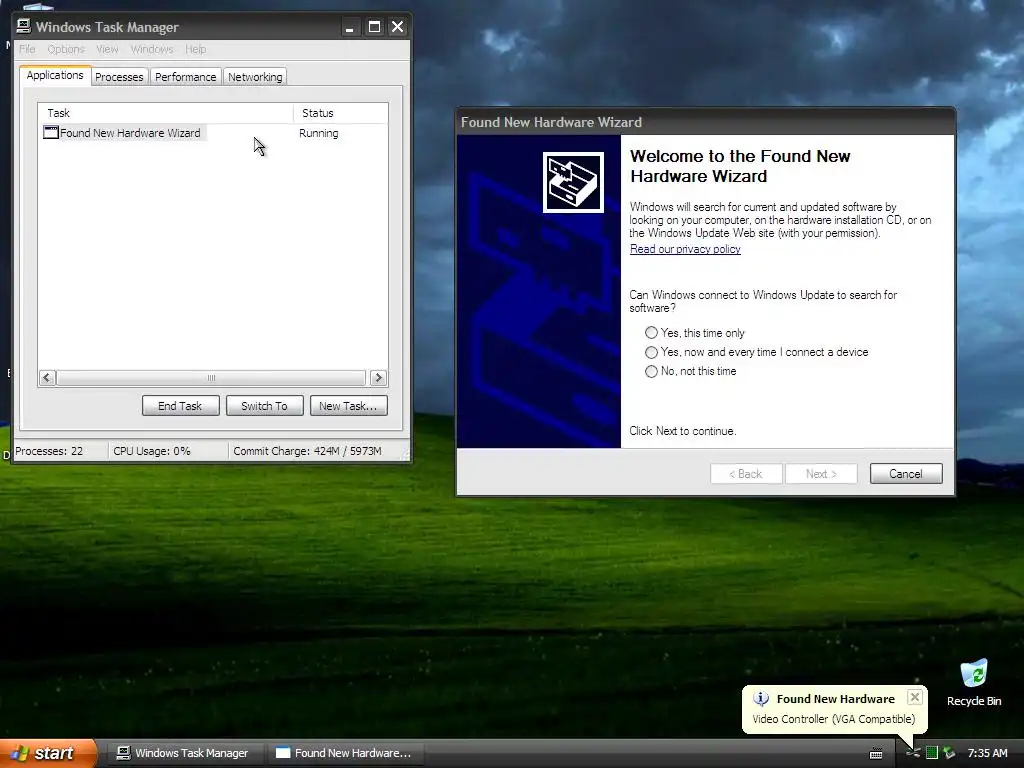The height and width of the screenshot is (768, 1024).
Task: Sort by the Status column header
Action: [340, 113]
